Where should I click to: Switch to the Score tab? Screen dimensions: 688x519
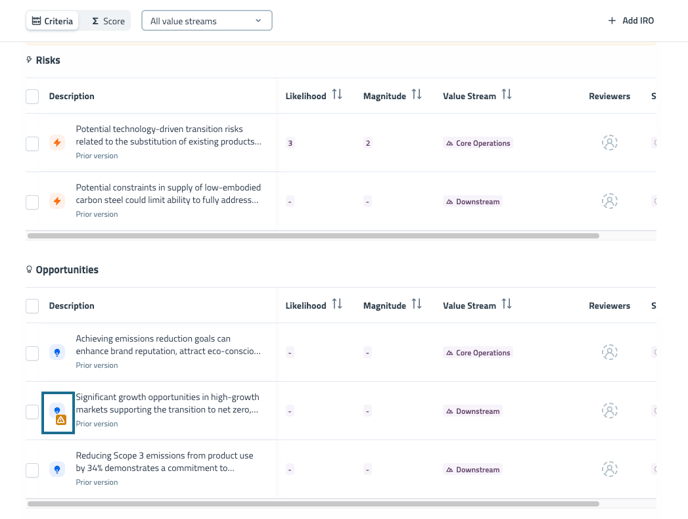[x=108, y=21]
